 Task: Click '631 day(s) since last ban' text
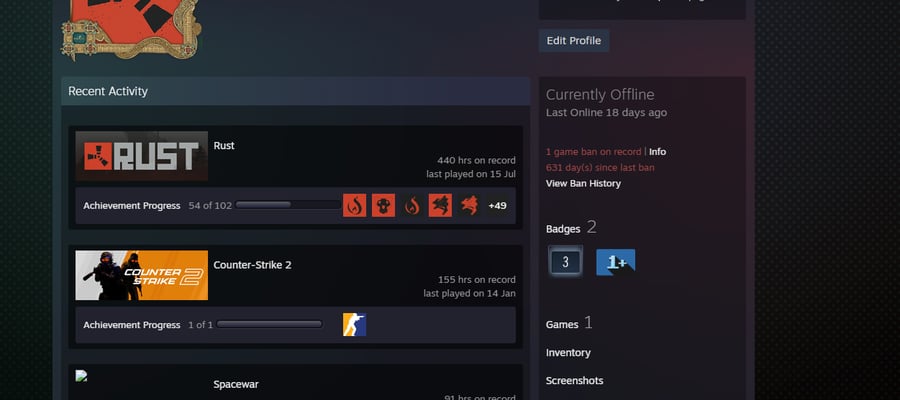click(600, 168)
